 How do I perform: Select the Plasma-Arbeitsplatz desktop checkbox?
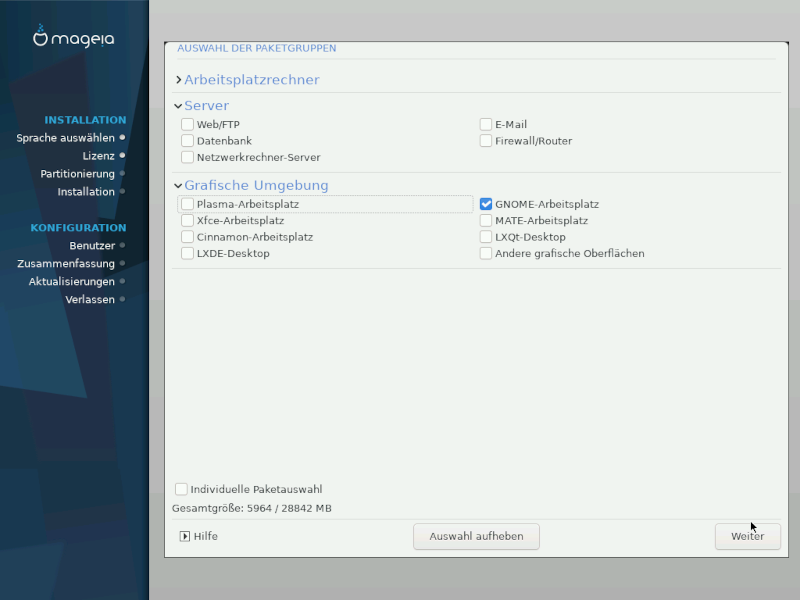[x=188, y=204]
